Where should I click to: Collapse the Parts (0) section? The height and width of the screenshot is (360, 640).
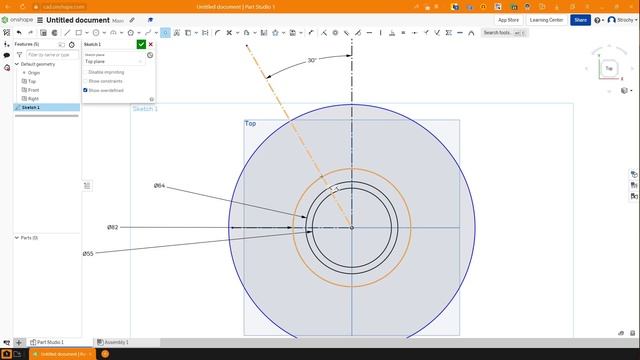[x=17, y=238]
